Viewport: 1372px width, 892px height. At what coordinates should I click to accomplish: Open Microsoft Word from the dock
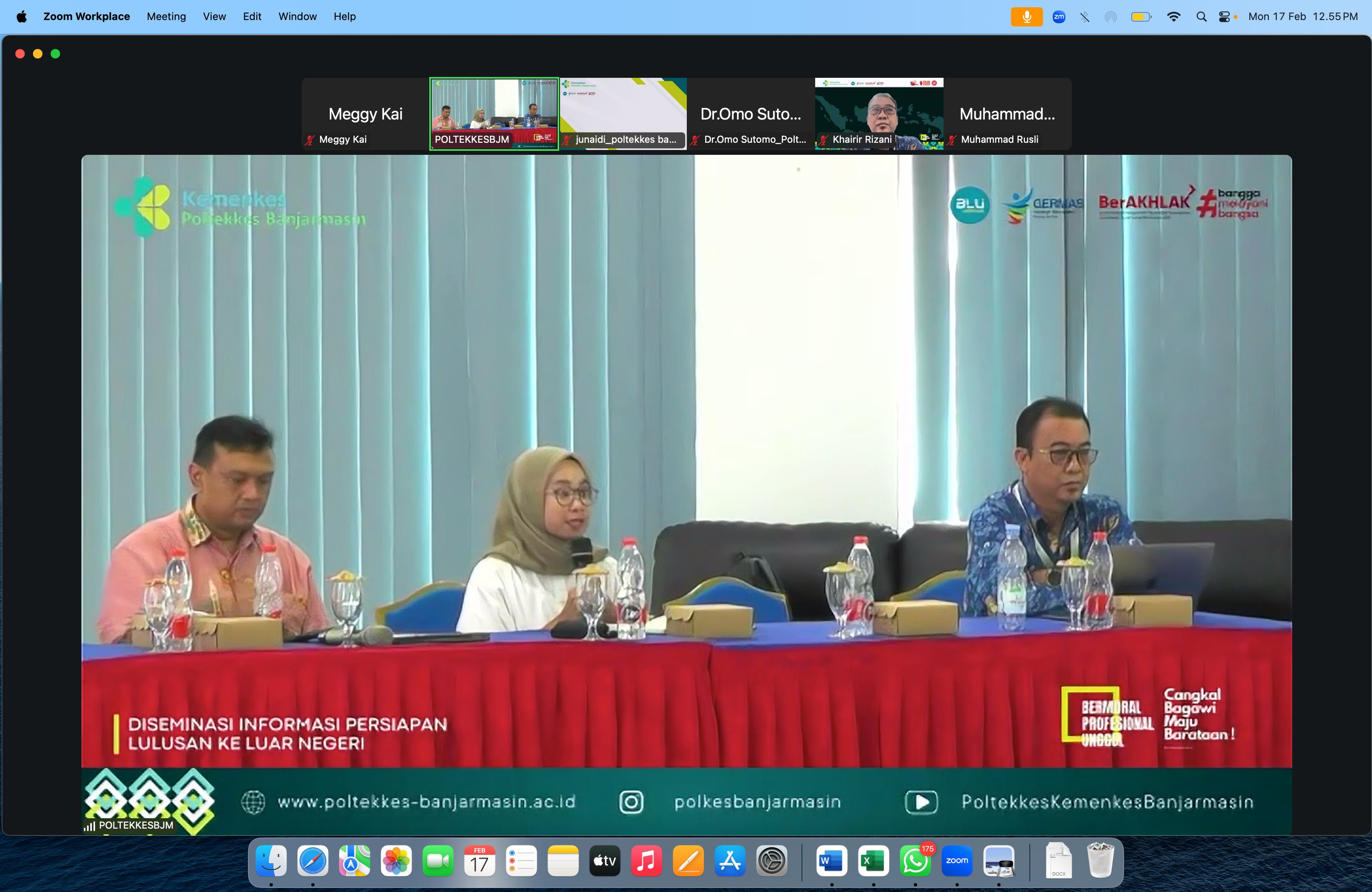pos(831,861)
